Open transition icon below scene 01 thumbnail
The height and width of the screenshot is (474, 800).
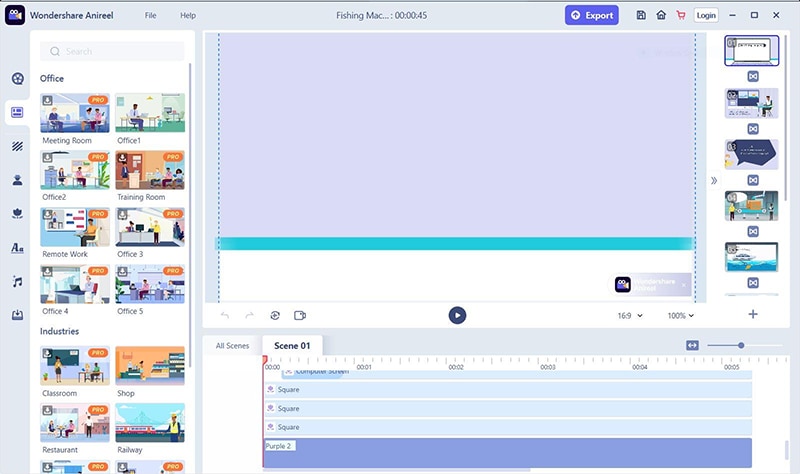753,77
